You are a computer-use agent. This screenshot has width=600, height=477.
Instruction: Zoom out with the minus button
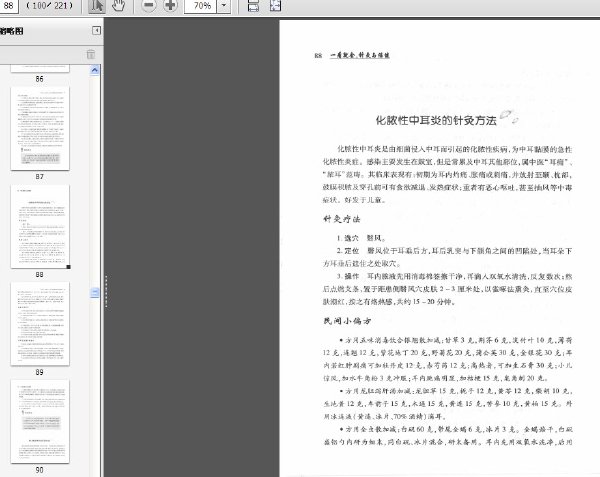tap(149, 5)
